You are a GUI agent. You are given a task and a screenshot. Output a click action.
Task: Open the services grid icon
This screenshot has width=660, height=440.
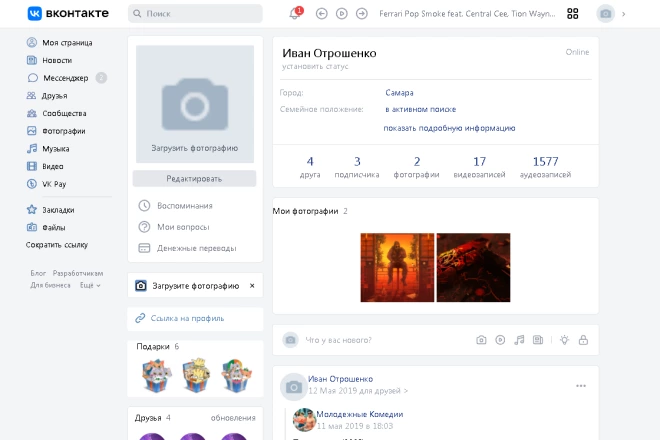click(572, 14)
